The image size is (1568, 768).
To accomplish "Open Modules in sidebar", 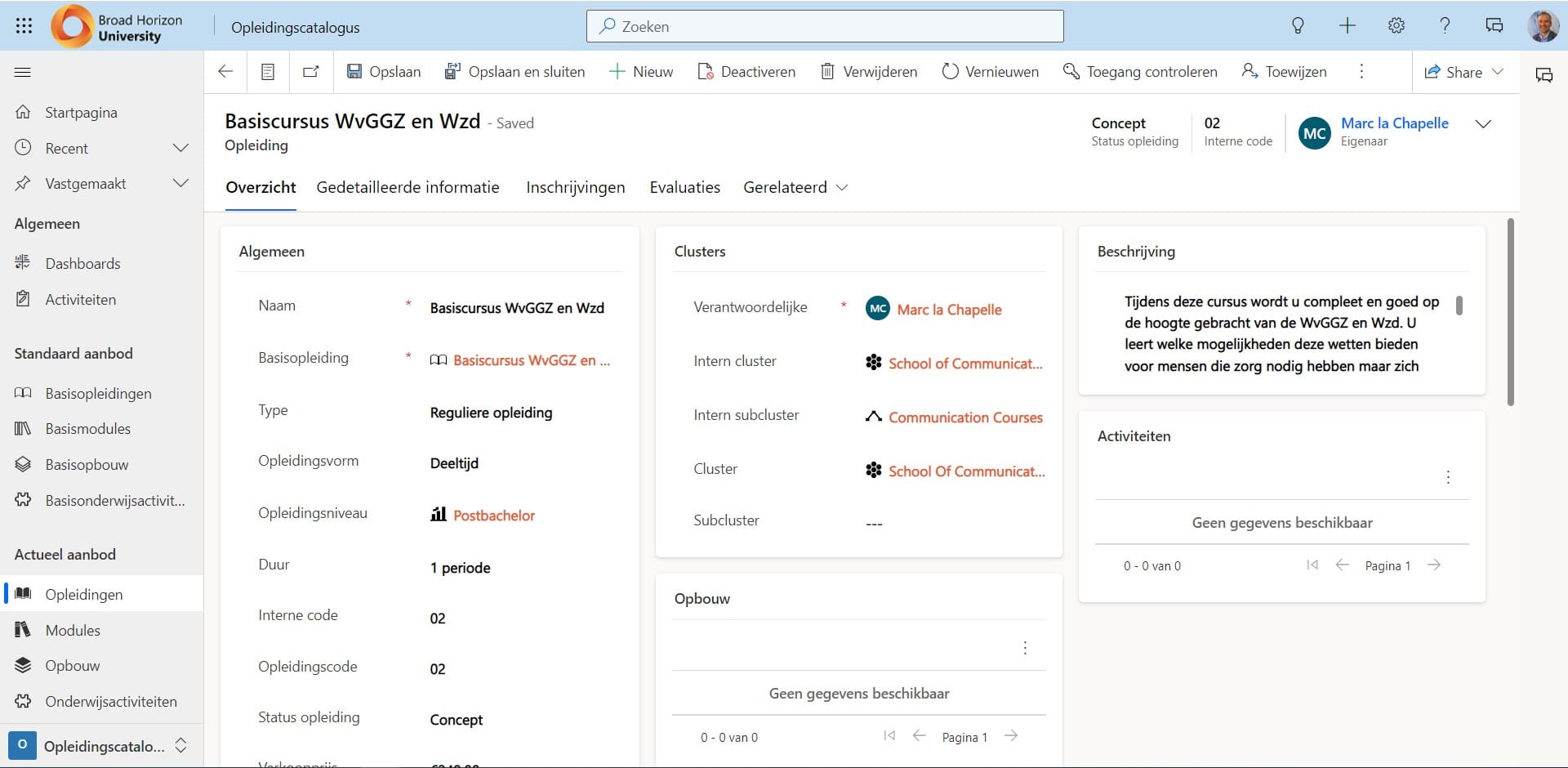I will [x=102, y=630].
